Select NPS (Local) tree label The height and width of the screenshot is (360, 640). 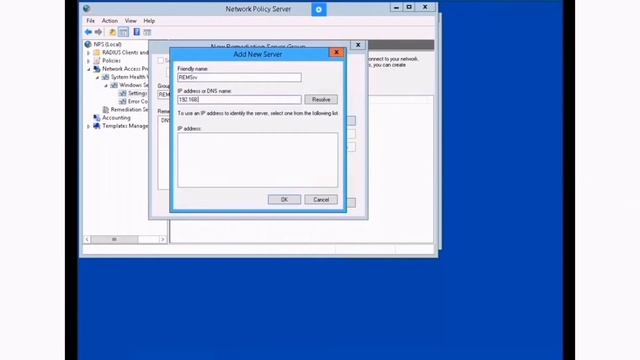coord(107,44)
